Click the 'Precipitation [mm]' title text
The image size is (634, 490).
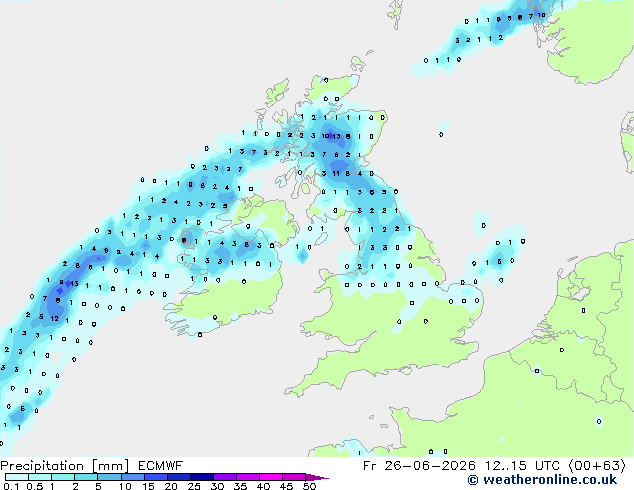pyautogui.click(x=65, y=466)
